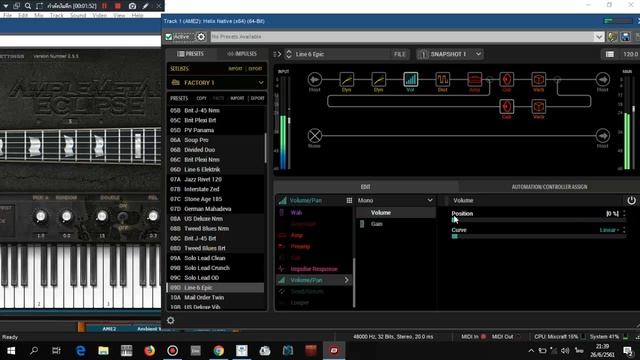Click the Presets COPY button
The image size is (640, 360).
tap(202, 98)
